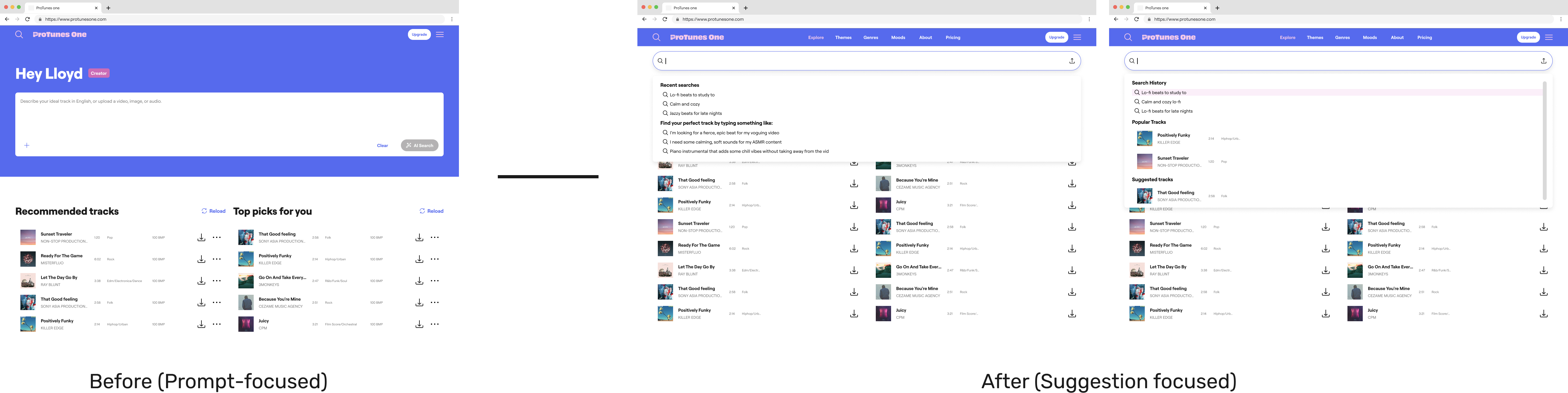Open three-dots menu for Because You're Mine
This screenshot has width=1568, height=393.
(435, 303)
